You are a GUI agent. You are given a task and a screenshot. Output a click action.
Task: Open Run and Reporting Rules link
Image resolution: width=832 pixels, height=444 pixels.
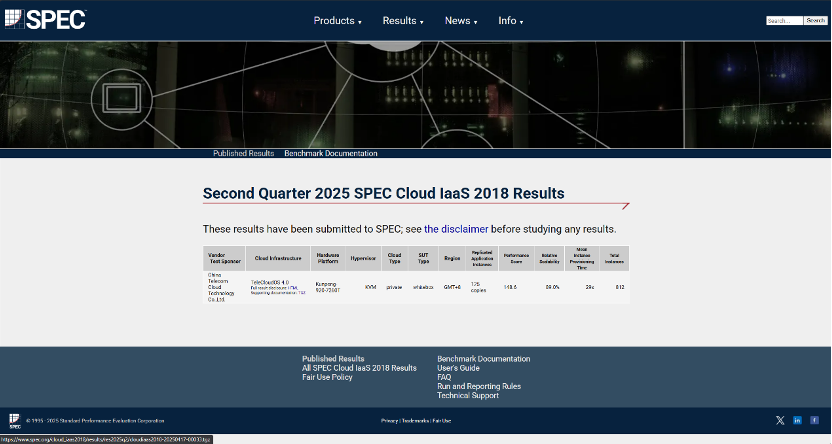(479, 386)
